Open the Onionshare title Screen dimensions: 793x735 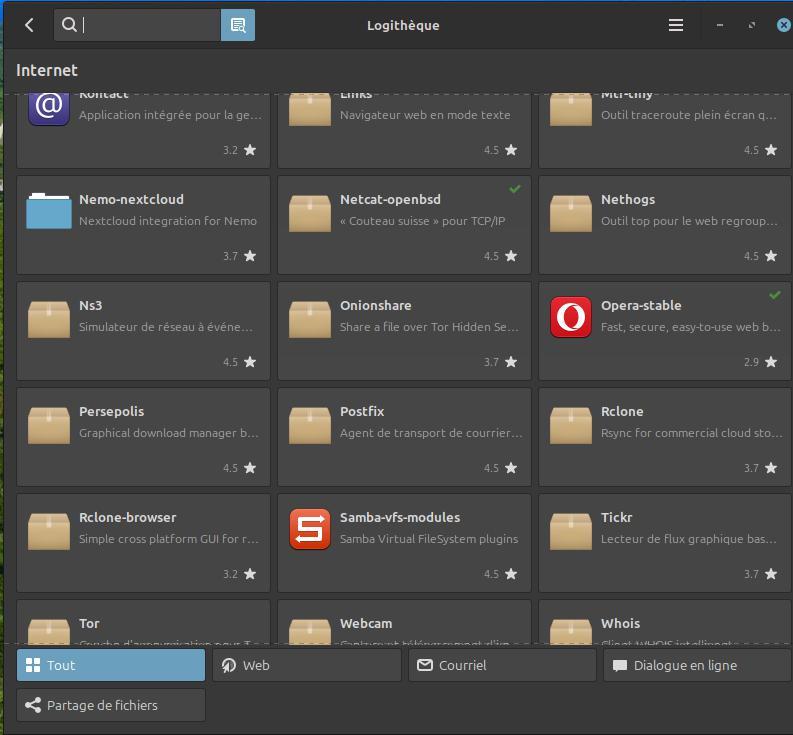[x=375, y=306]
